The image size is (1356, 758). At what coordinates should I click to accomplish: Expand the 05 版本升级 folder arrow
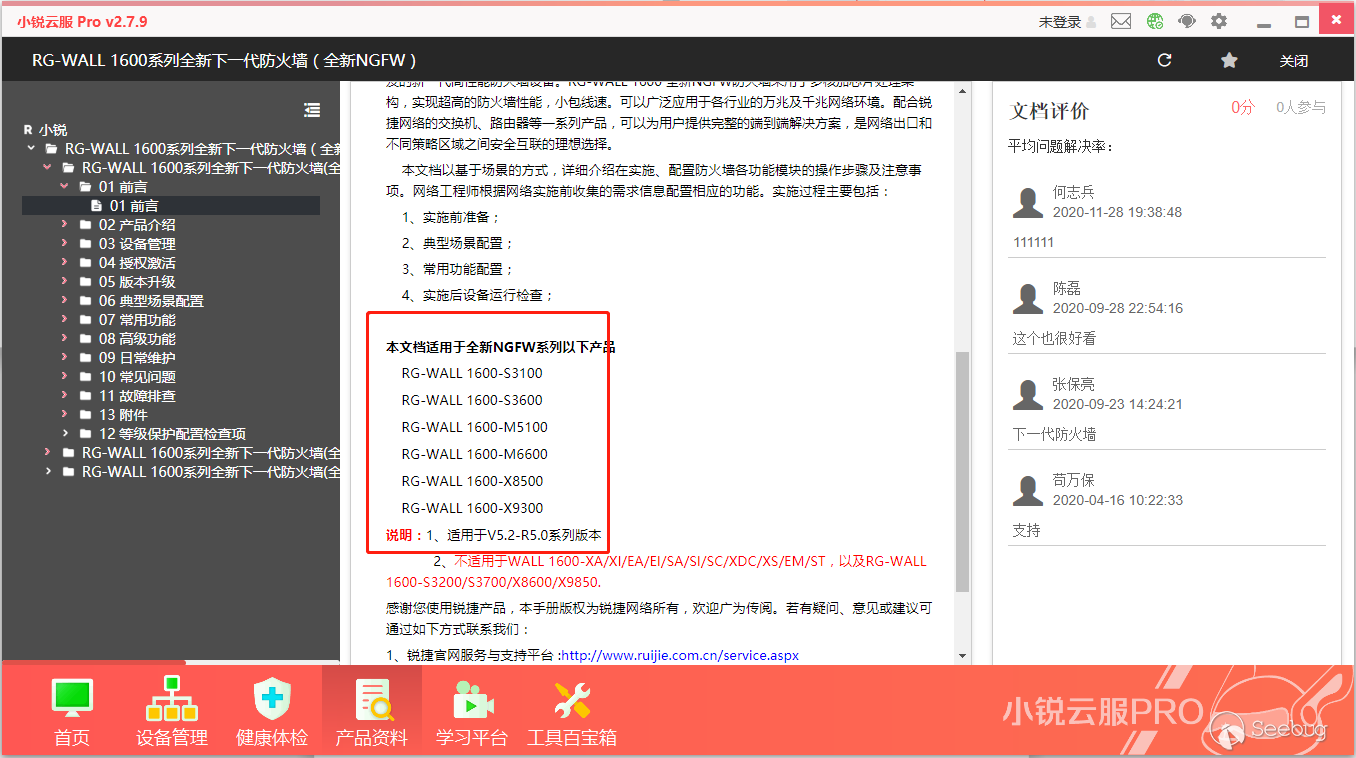coord(65,282)
